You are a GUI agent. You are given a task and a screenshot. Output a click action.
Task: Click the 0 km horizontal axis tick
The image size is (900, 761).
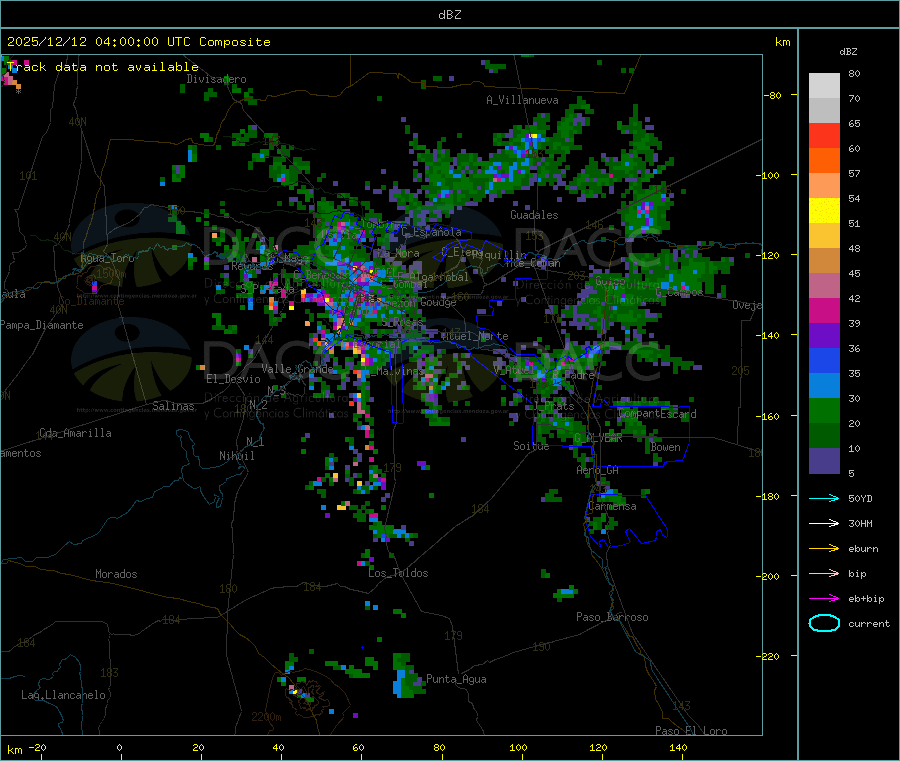coord(119,748)
